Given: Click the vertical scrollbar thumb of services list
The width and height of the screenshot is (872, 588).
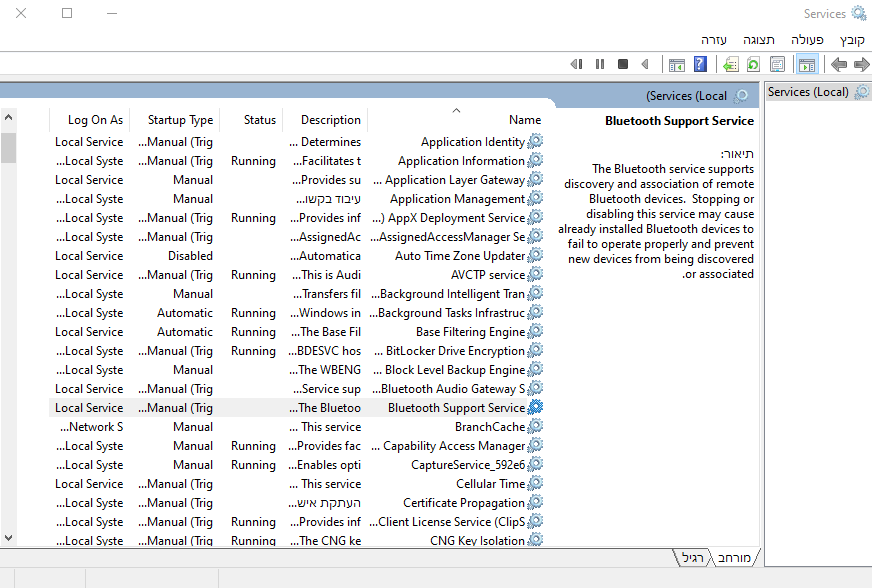Looking at the screenshot, I should tap(8, 148).
